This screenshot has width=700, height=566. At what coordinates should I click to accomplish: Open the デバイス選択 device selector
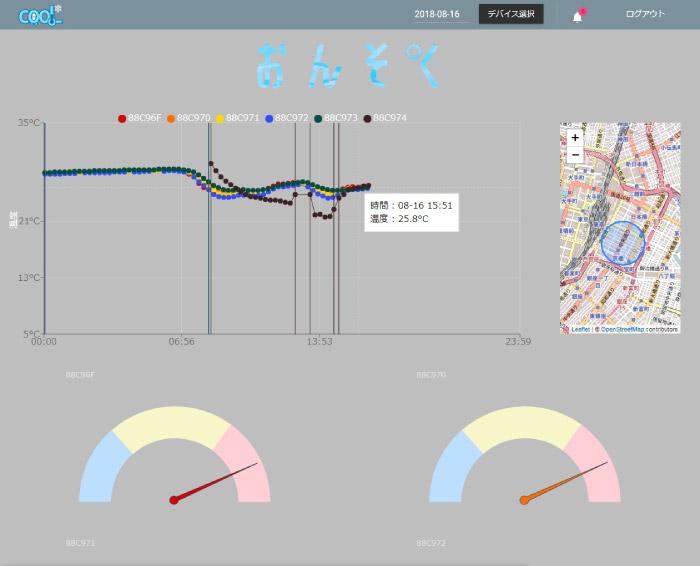tap(511, 14)
